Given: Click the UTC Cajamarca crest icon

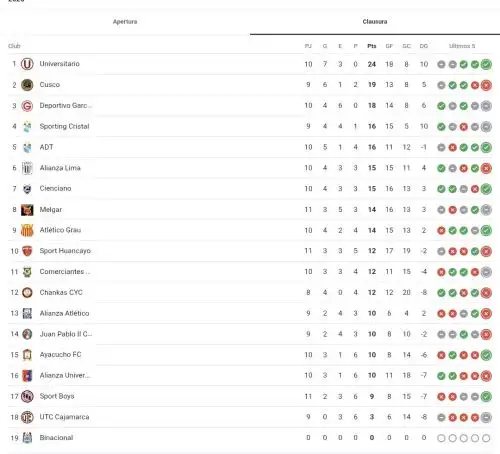Looking at the screenshot, I should click(x=27, y=417).
